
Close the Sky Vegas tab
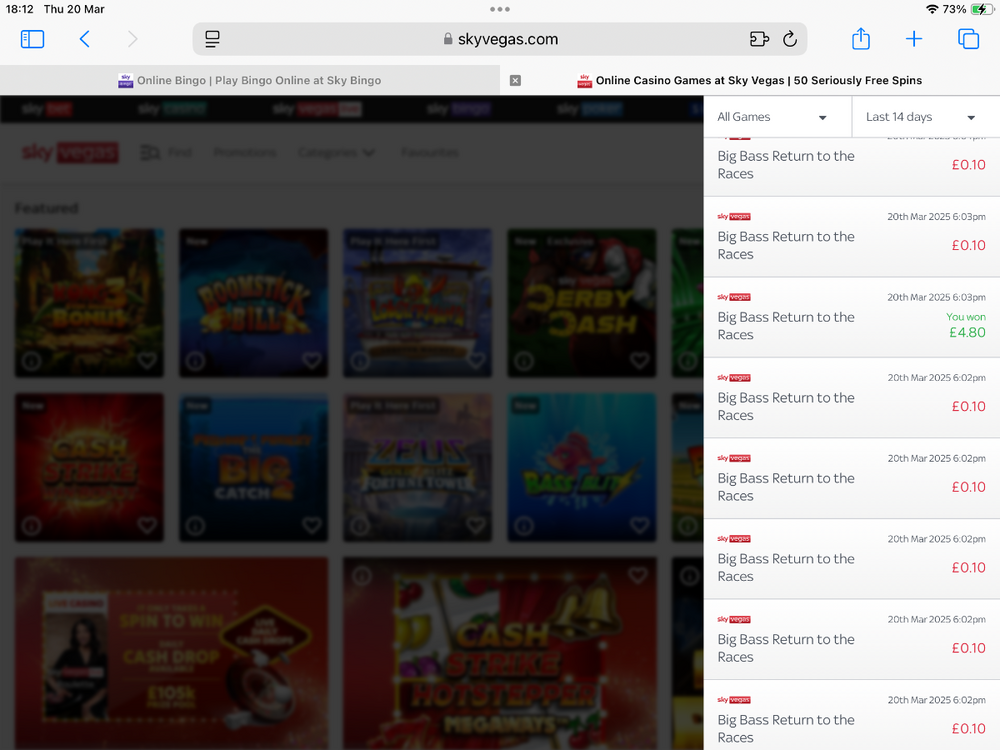pos(515,80)
